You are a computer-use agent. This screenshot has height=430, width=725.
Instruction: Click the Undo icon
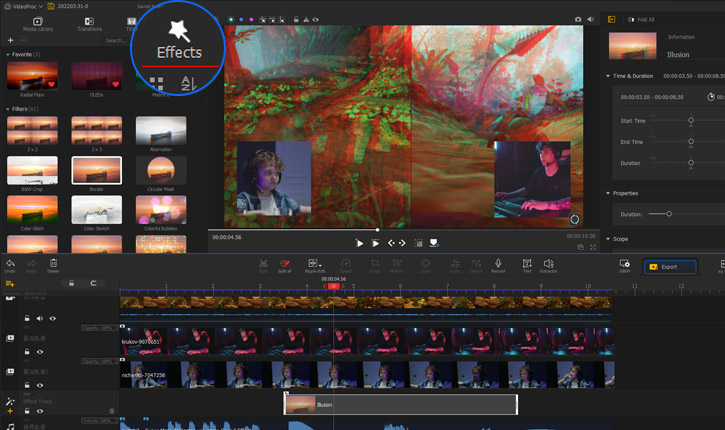pos(10,265)
